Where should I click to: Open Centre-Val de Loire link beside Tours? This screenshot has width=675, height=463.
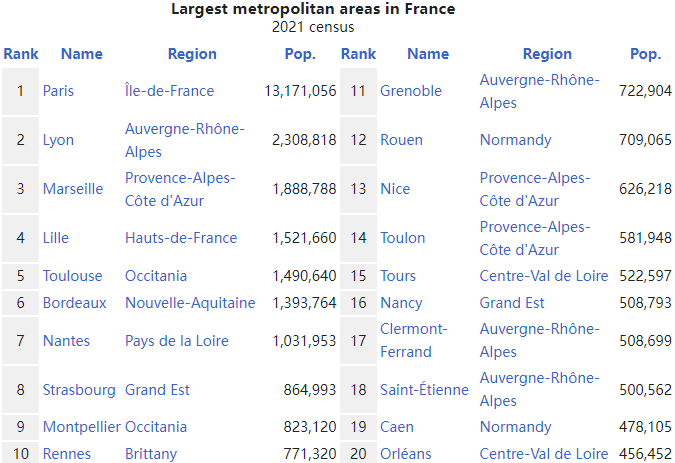tap(544, 276)
